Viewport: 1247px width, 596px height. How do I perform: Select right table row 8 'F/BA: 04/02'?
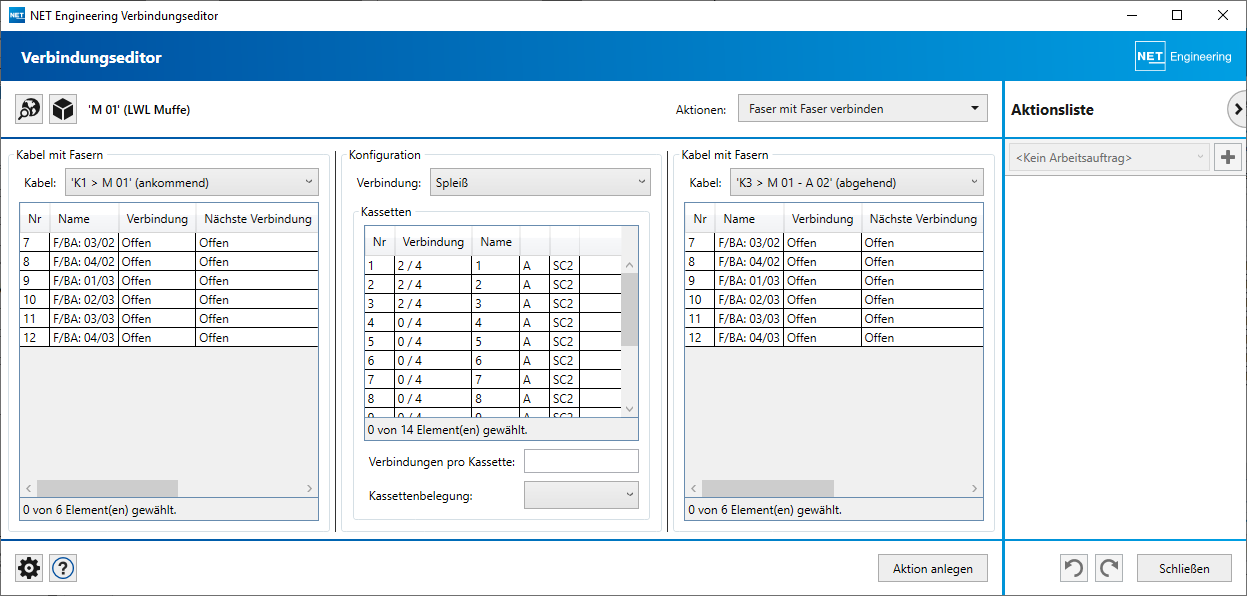point(834,261)
